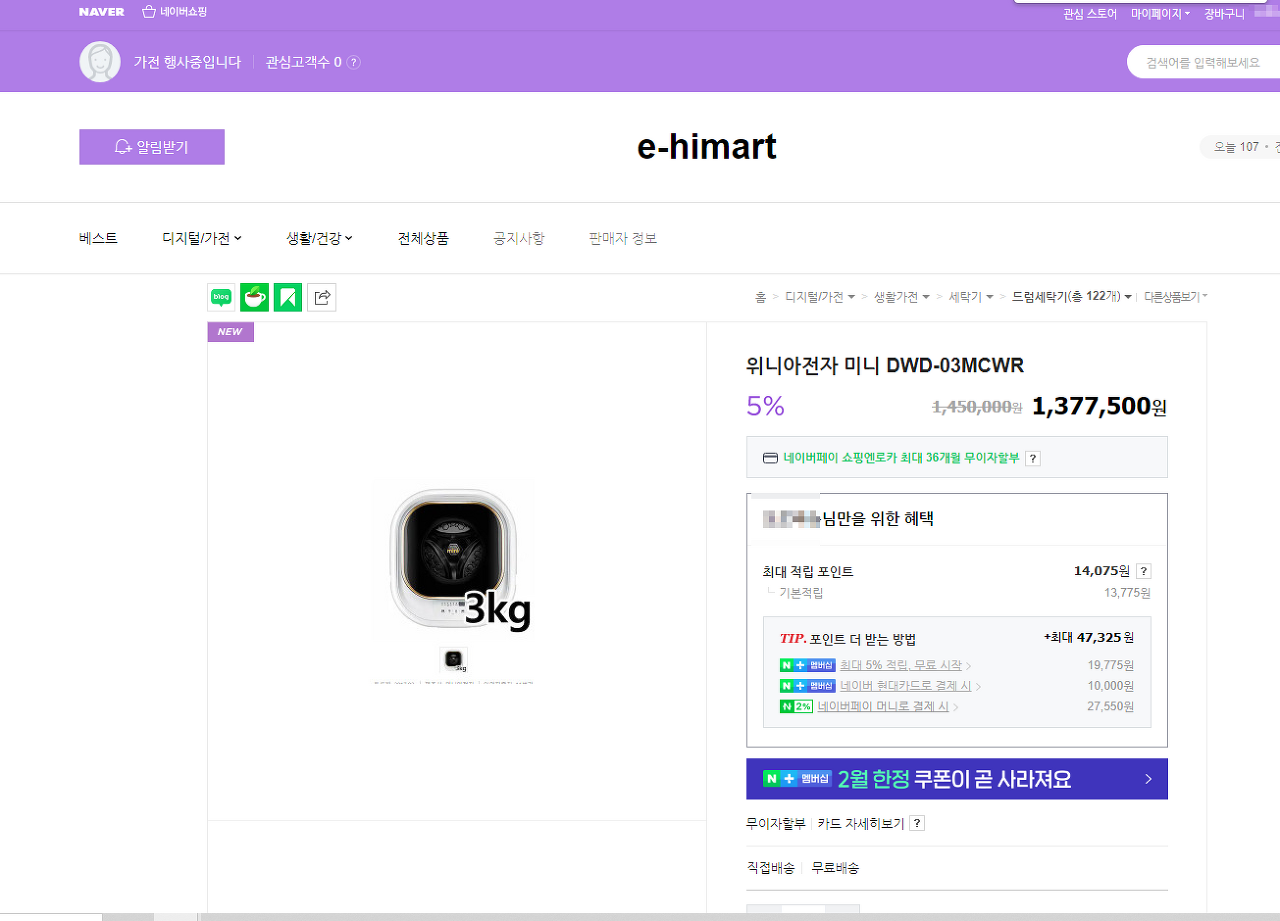1280x921 pixels.
Task: Open 관심 스토어 link
Action: (x=1090, y=14)
